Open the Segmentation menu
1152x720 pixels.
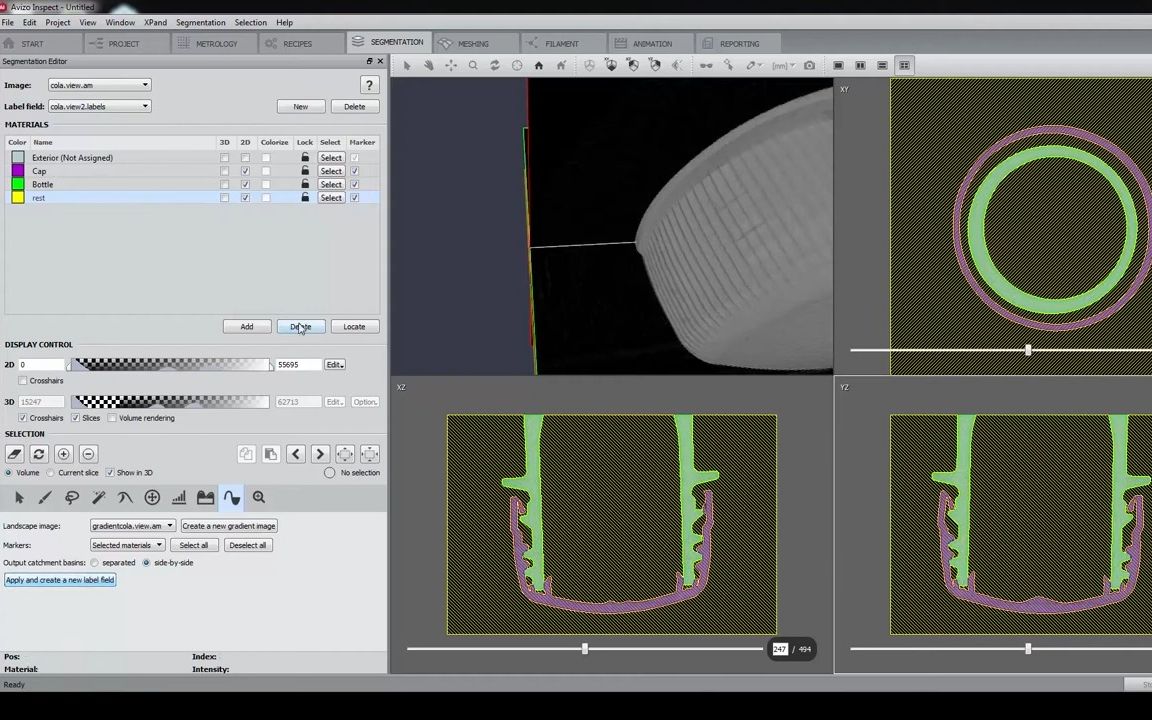(x=200, y=22)
